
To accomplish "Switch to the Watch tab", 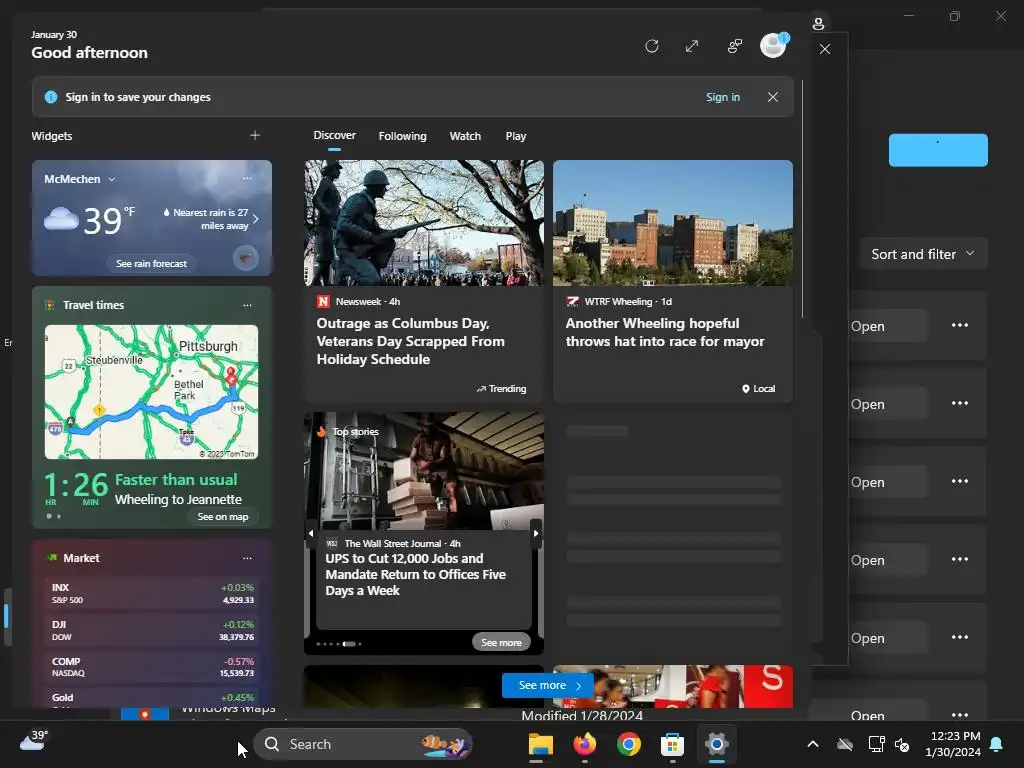I will click(x=465, y=136).
